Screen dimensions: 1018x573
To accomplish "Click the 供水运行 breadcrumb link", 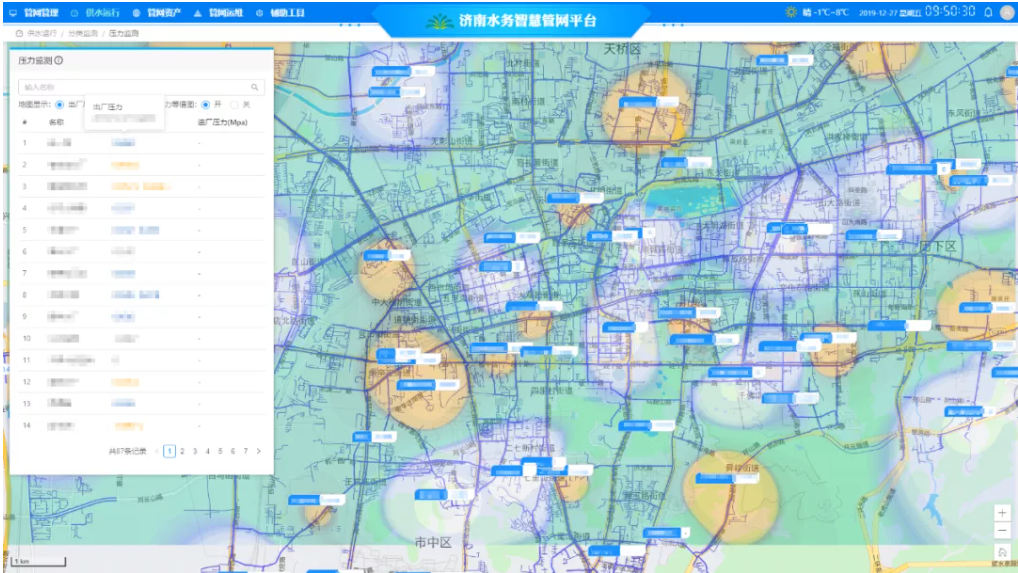I will tap(42, 33).
